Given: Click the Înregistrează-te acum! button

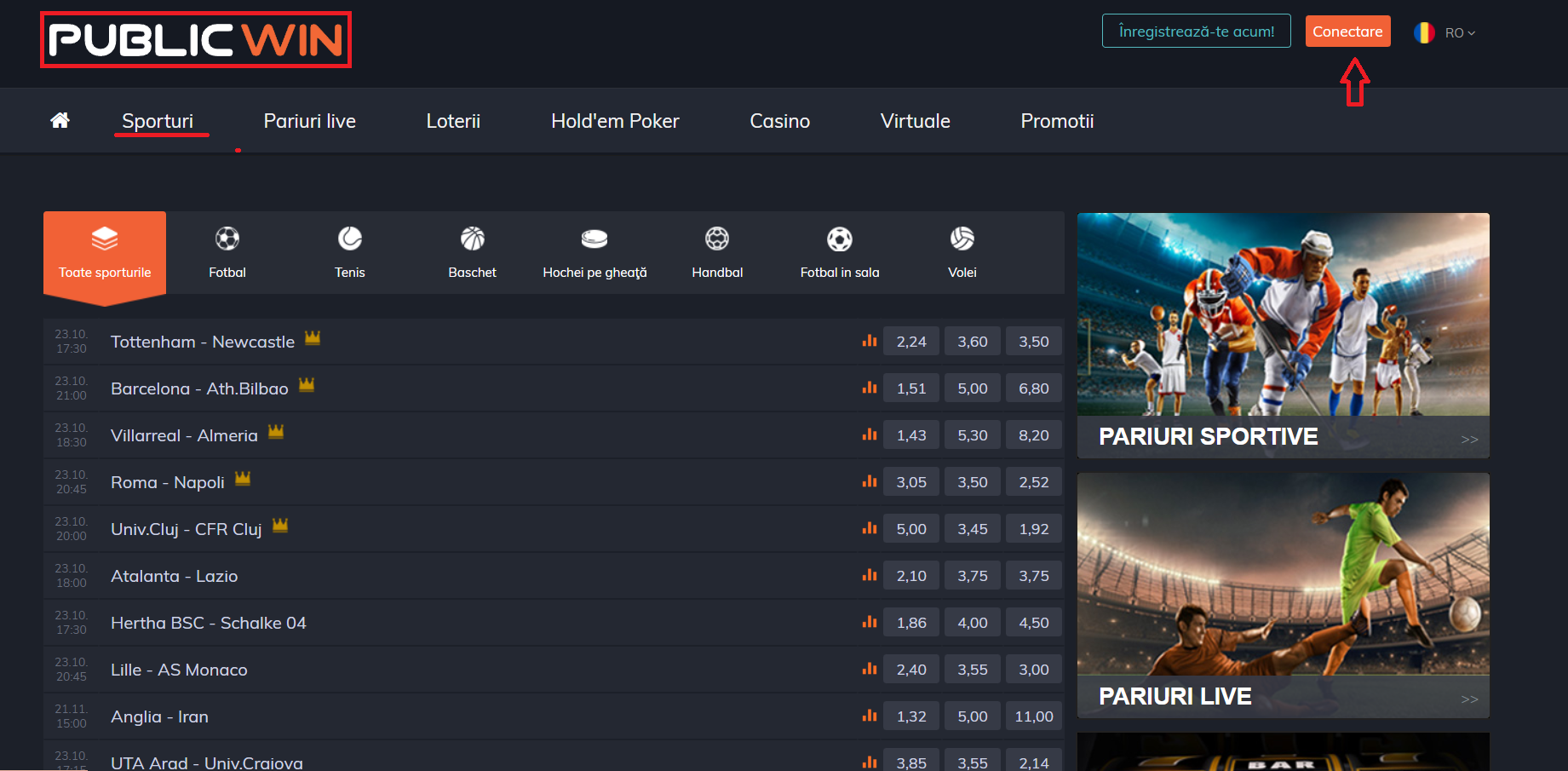Looking at the screenshot, I should pyautogui.click(x=1197, y=31).
